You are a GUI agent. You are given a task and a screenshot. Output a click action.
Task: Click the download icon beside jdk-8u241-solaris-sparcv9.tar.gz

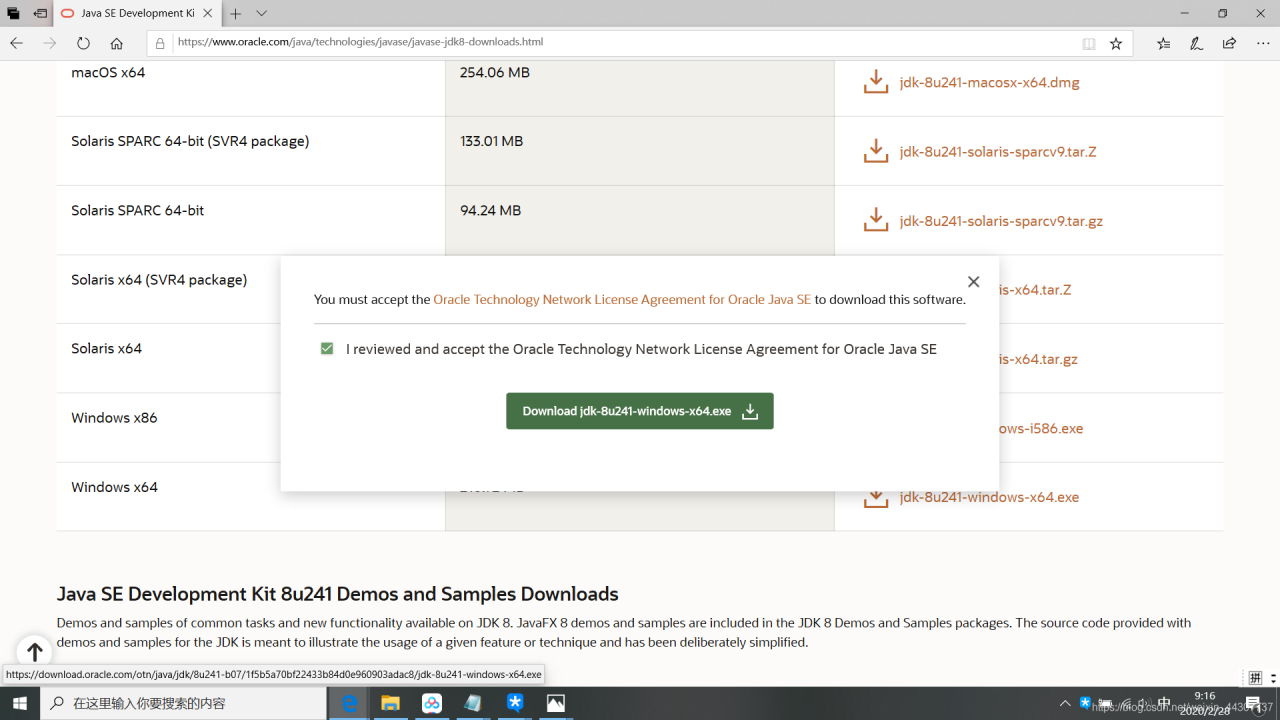pyautogui.click(x=875, y=220)
